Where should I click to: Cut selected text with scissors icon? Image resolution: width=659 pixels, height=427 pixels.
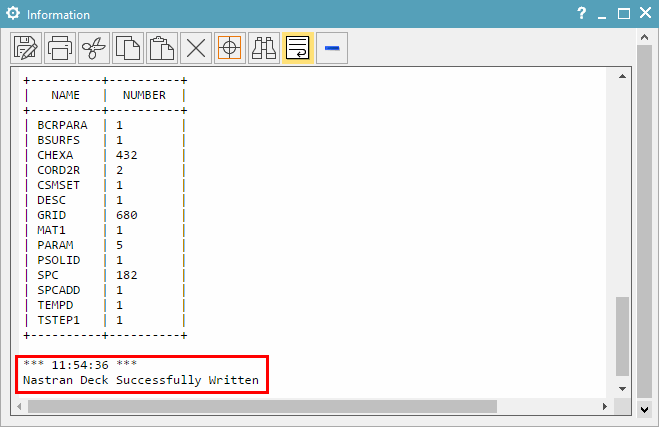(94, 48)
